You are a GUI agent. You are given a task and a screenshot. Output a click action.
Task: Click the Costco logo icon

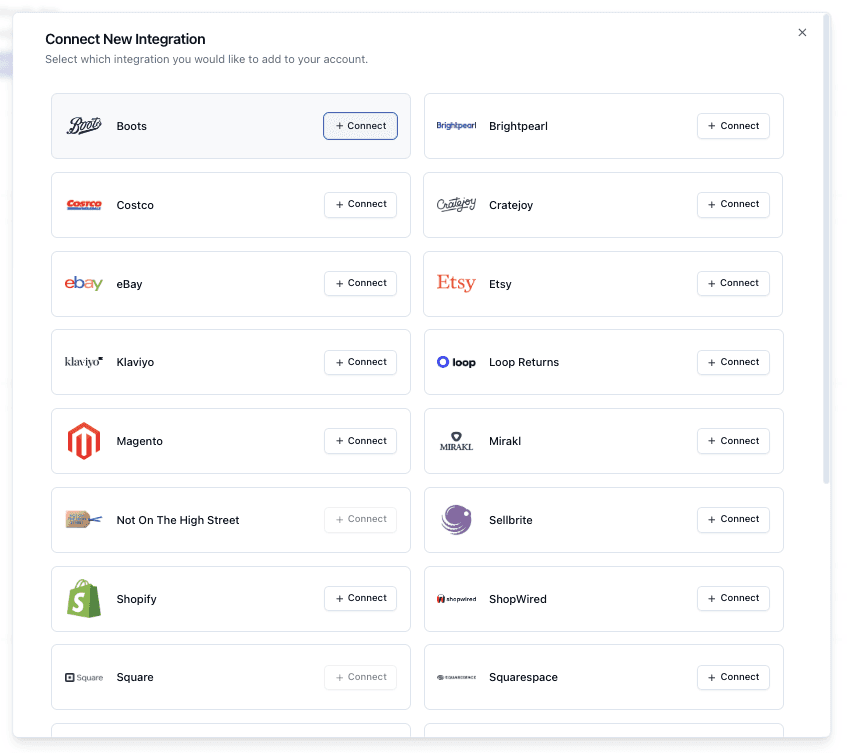tap(84, 205)
